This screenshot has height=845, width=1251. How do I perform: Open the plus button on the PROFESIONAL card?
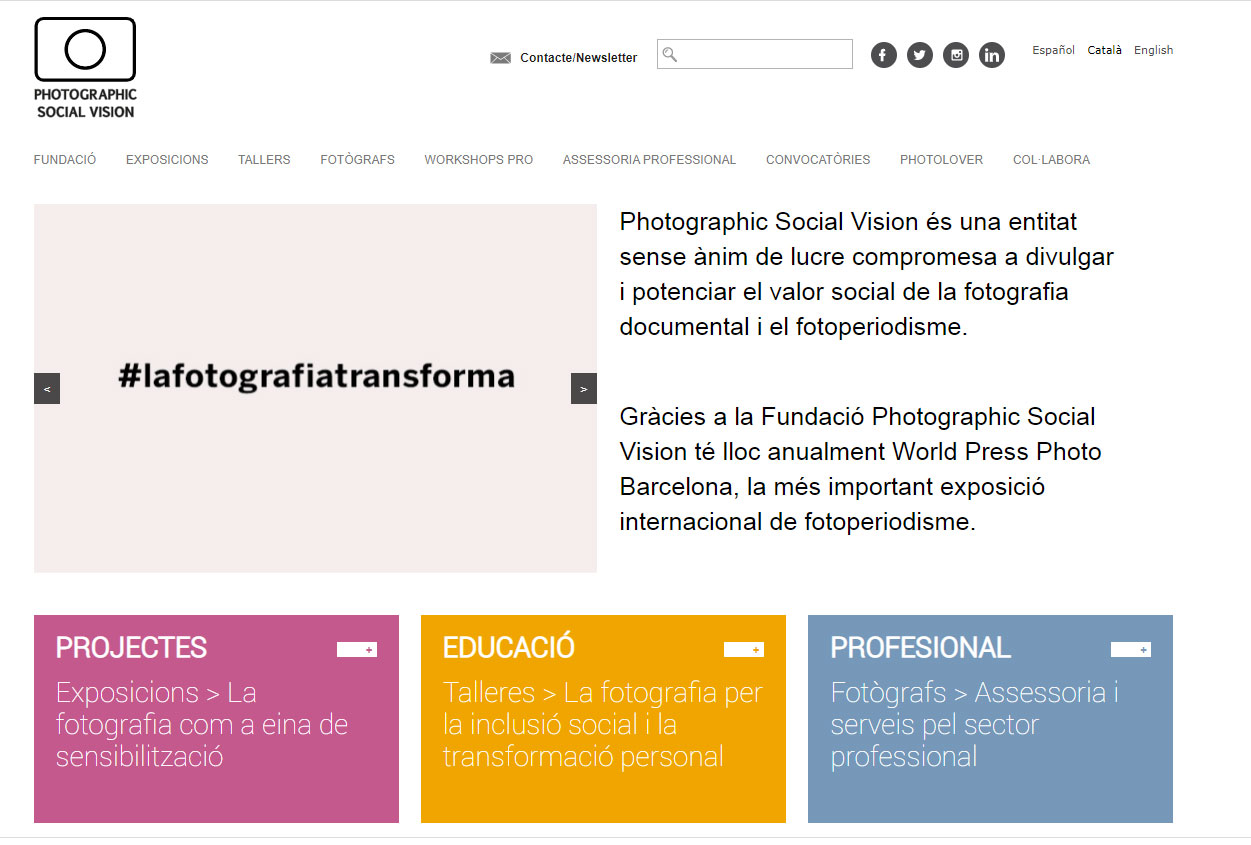(1131, 649)
